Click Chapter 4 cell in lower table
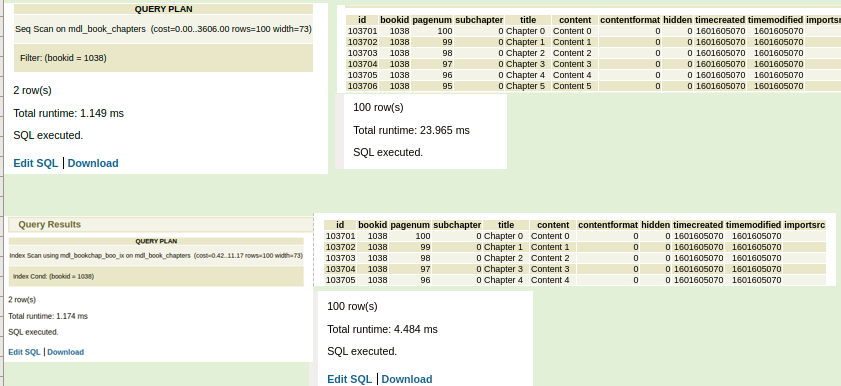Image resolution: width=841 pixels, height=386 pixels. pos(506,280)
